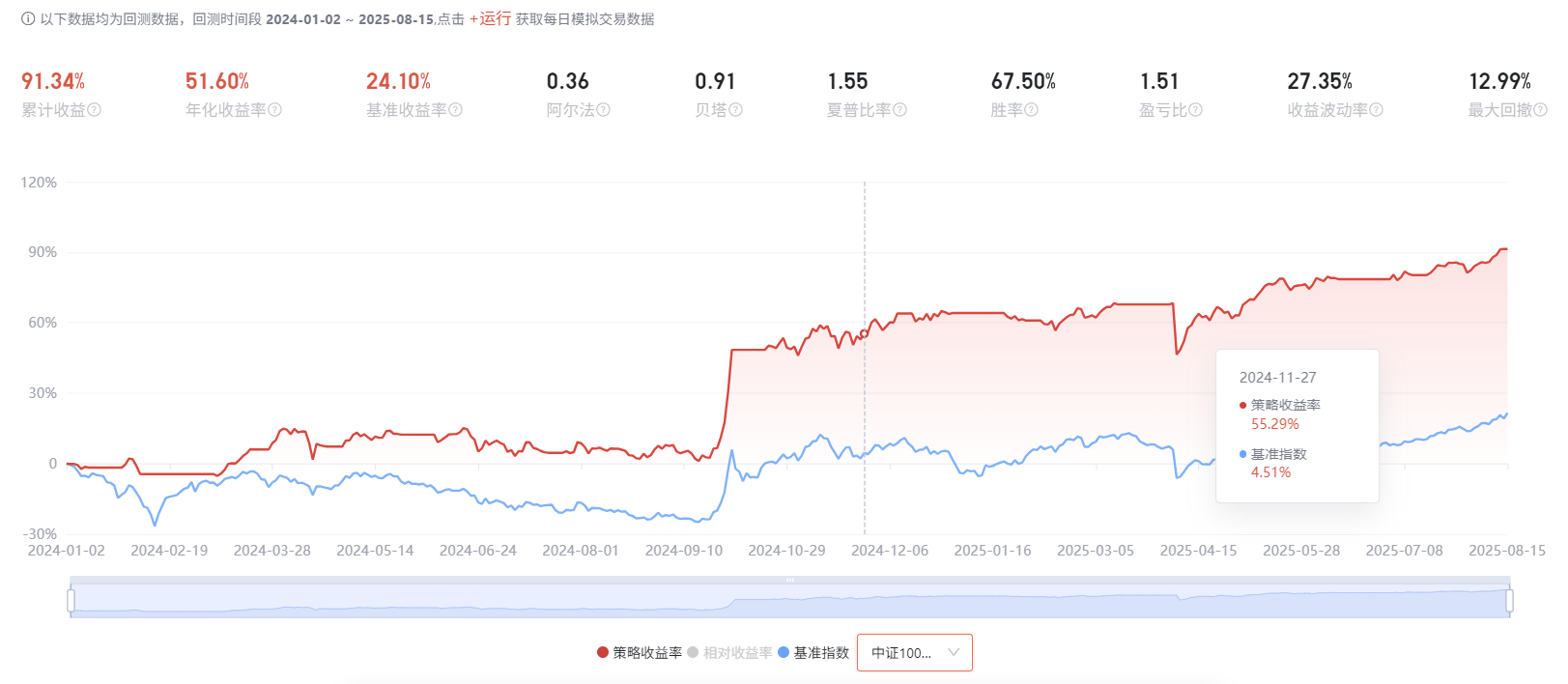Click help icon next to 贝塔
This screenshot has width=1568, height=684.
[x=736, y=110]
